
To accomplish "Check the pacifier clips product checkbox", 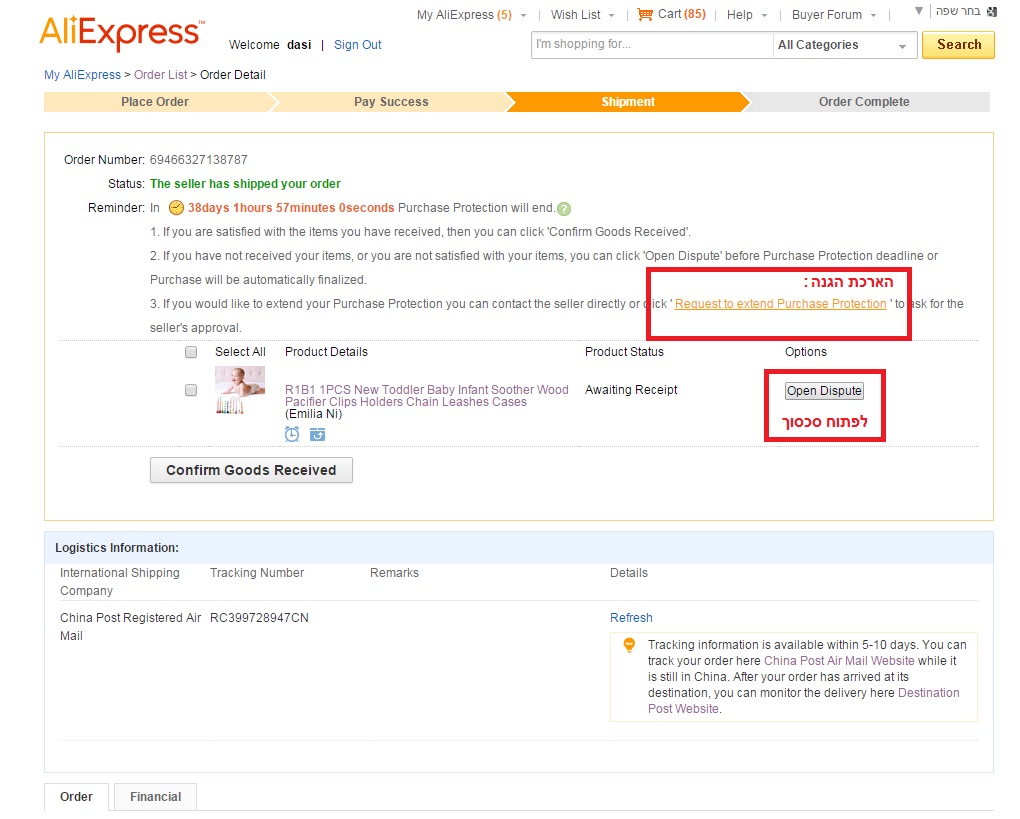I will point(191,390).
